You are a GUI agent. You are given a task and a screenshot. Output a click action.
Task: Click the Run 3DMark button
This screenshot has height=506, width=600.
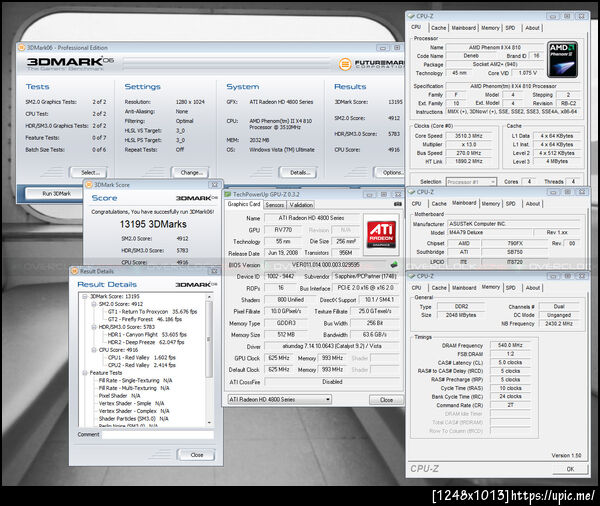55,193
